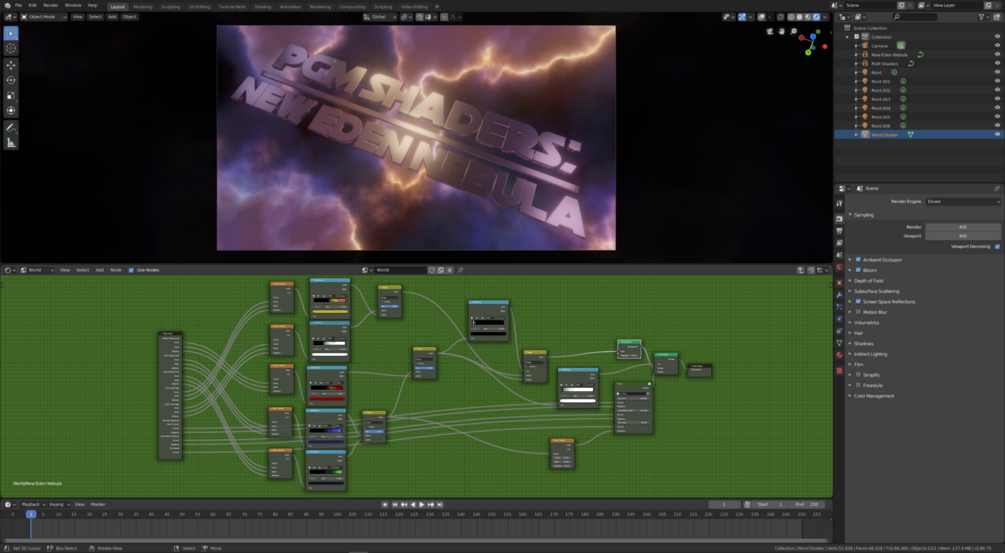
Task: Click the Blender logo menu icon
Action: 7,5
